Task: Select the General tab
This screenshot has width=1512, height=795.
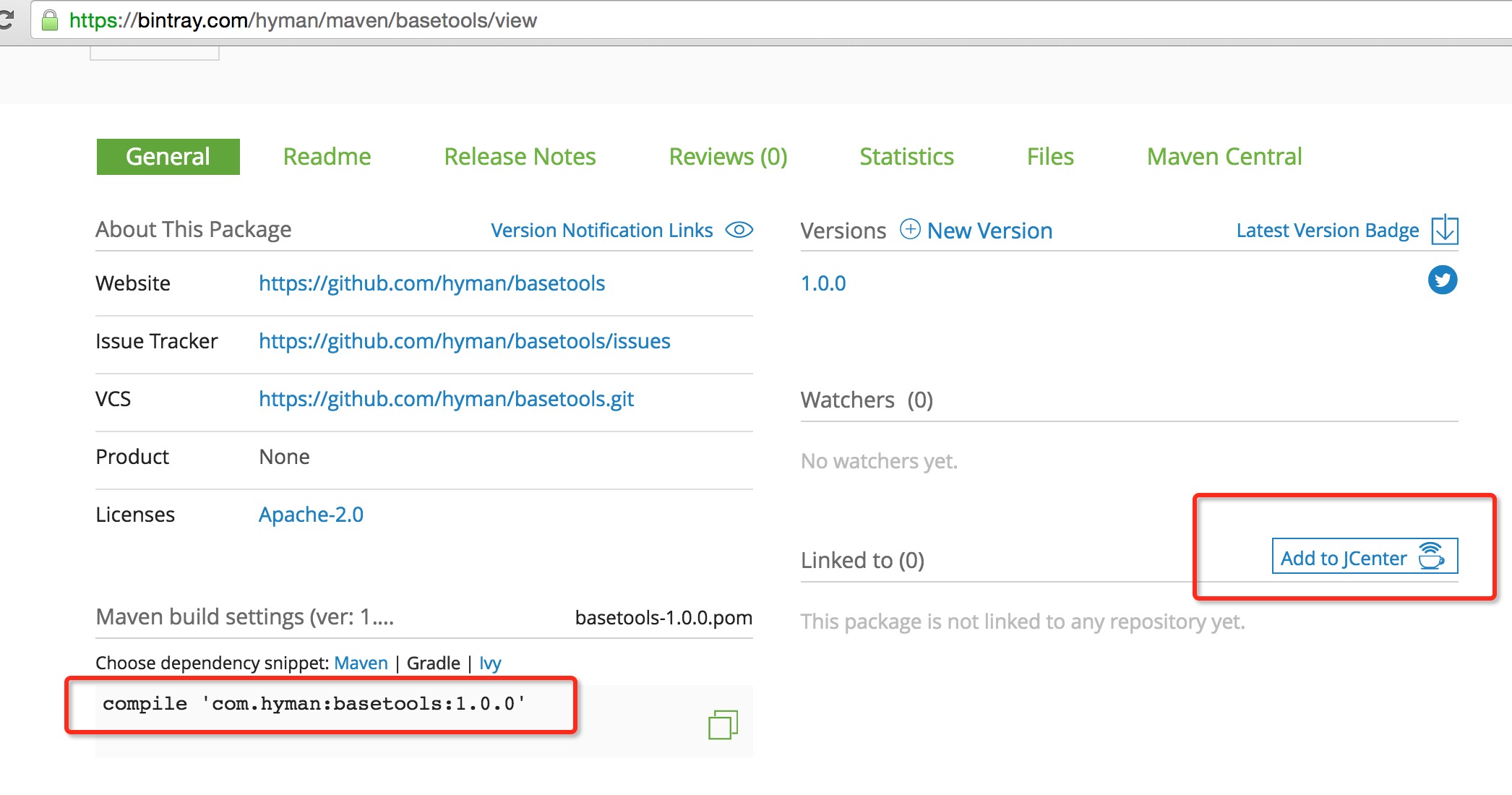Action: (168, 157)
